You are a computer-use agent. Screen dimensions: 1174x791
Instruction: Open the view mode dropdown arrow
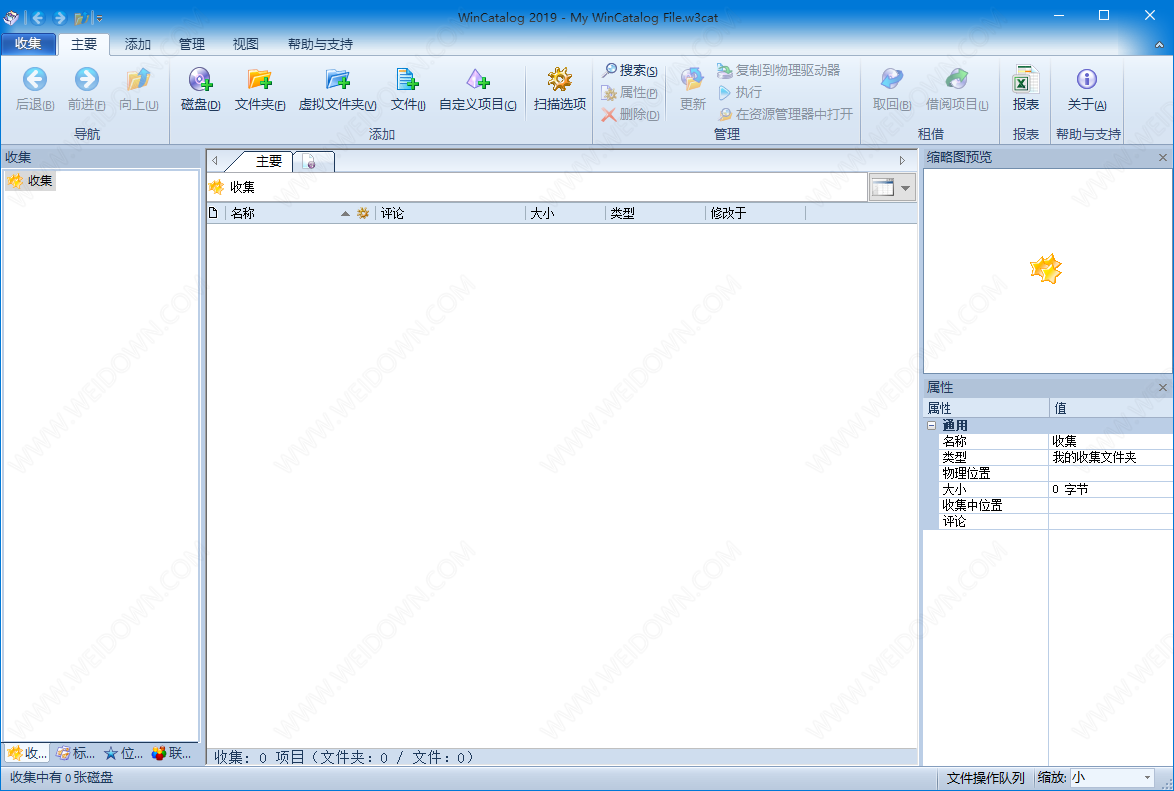pos(905,188)
